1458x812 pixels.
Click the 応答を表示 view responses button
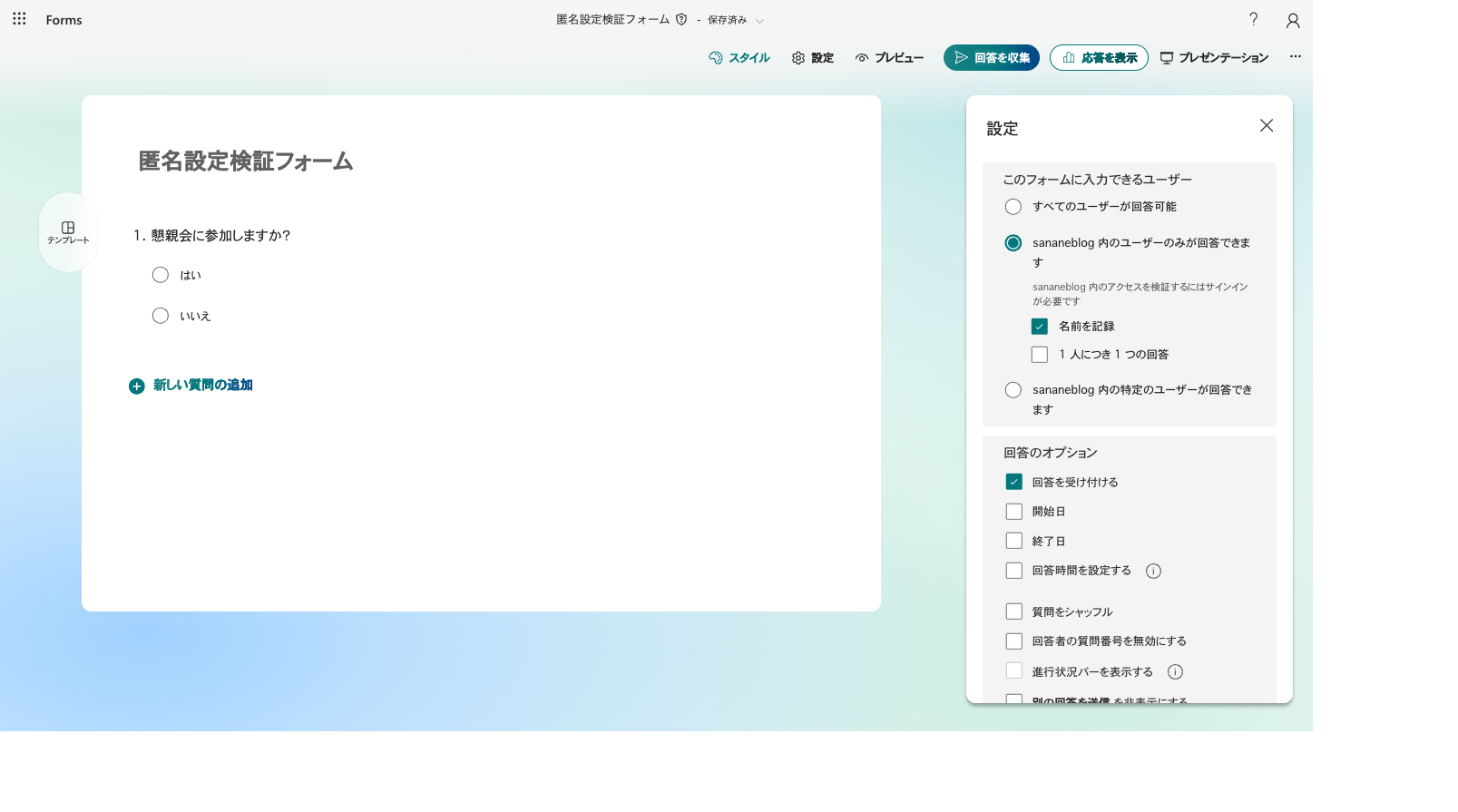coord(1099,58)
